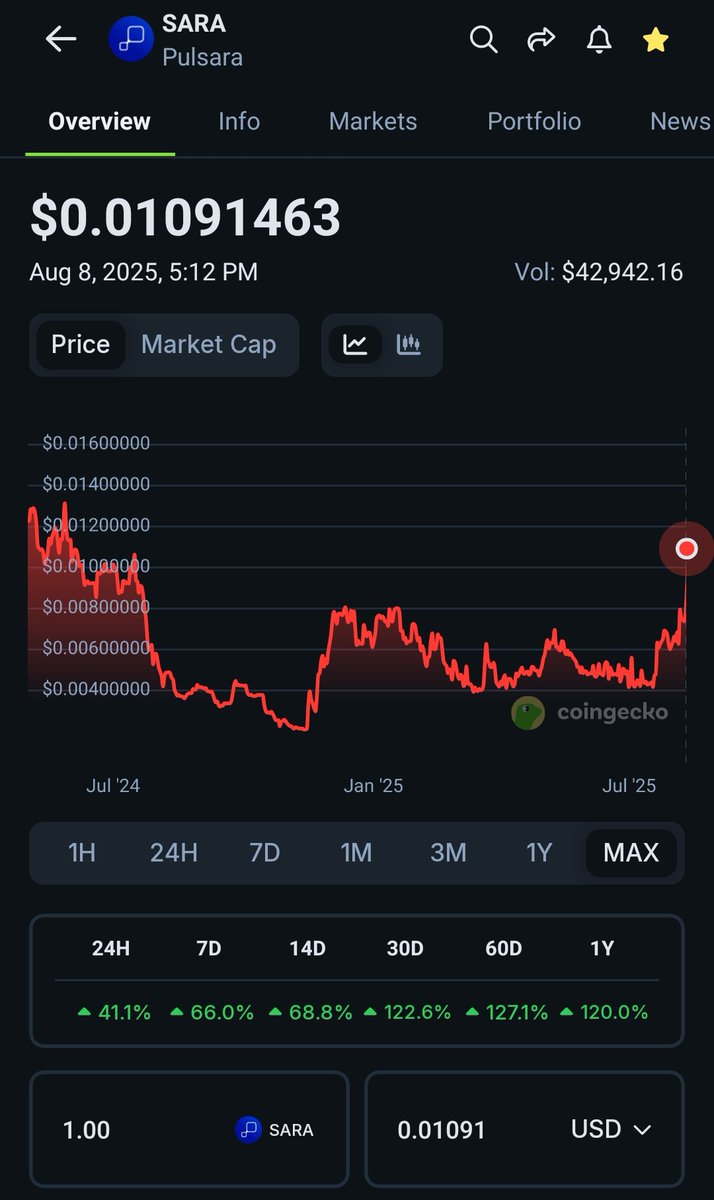The image size is (714, 1200).
Task: Tap the 30D 122.6% change value
Action: 406,1012
